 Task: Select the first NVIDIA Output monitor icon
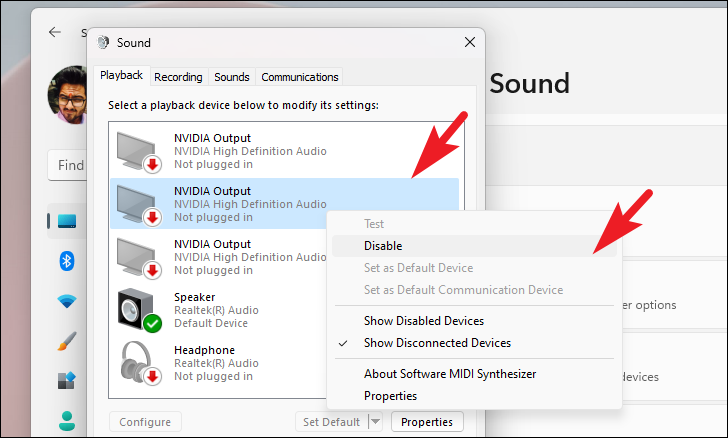138,152
